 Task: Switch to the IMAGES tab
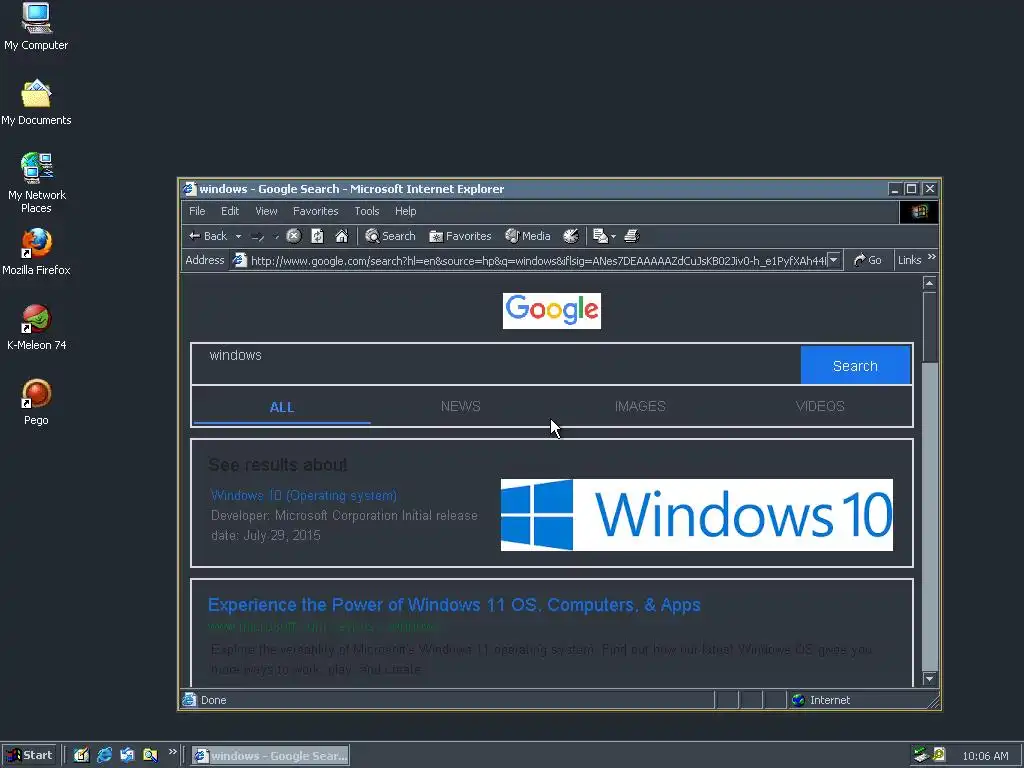coord(640,406)
